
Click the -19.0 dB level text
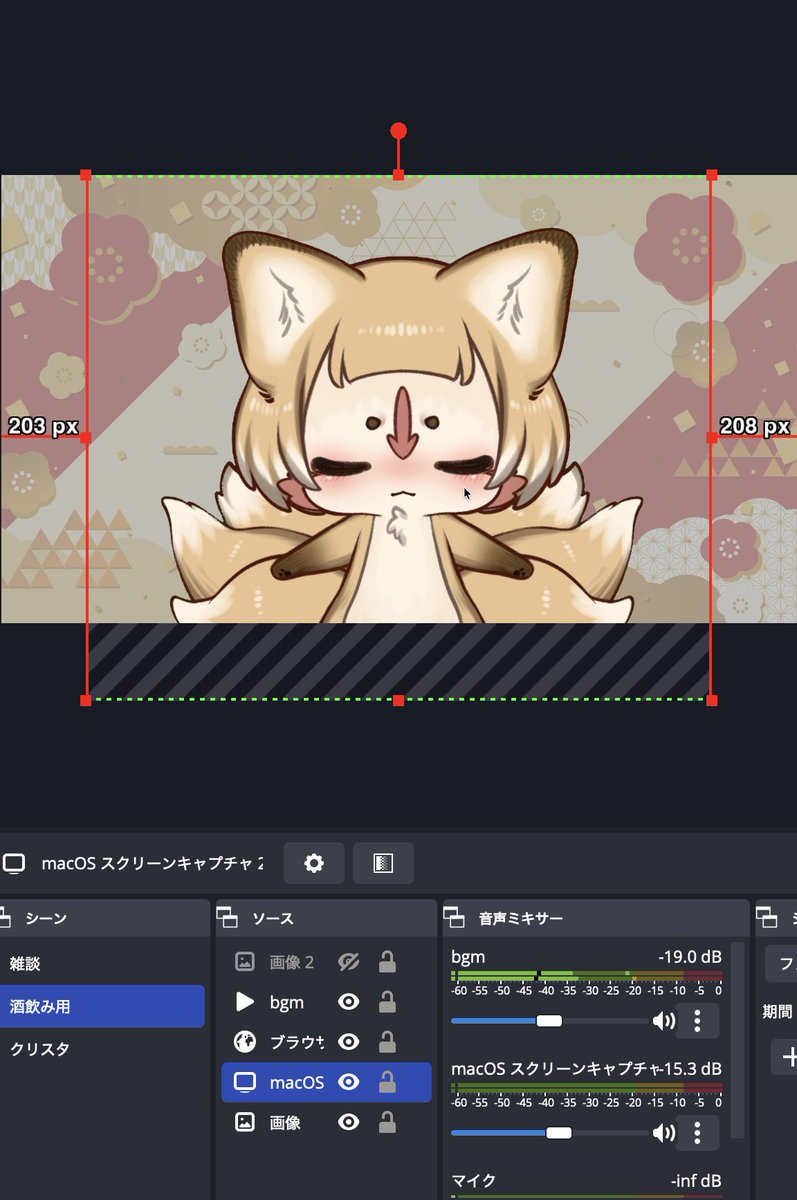pyautogui.click(x=689, y=956)
